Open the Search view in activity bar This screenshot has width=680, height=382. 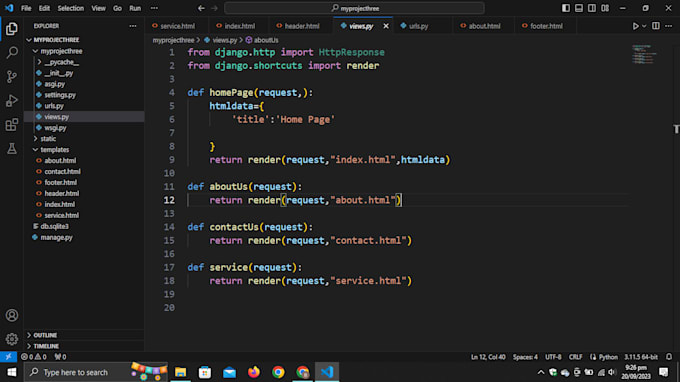point(12,52)
